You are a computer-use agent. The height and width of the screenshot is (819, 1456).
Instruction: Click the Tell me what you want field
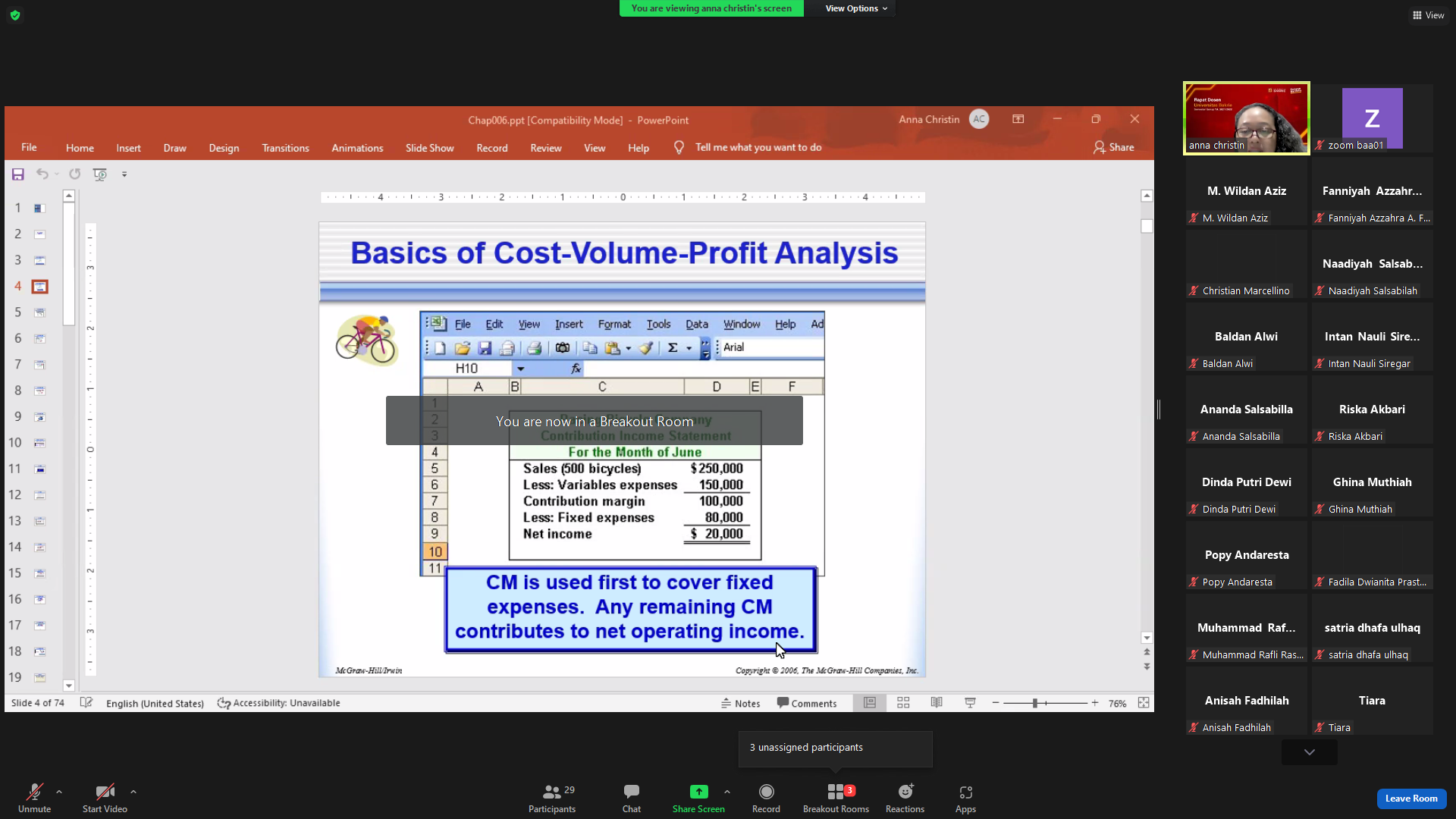pyautogui.click(x=758, y=147)
